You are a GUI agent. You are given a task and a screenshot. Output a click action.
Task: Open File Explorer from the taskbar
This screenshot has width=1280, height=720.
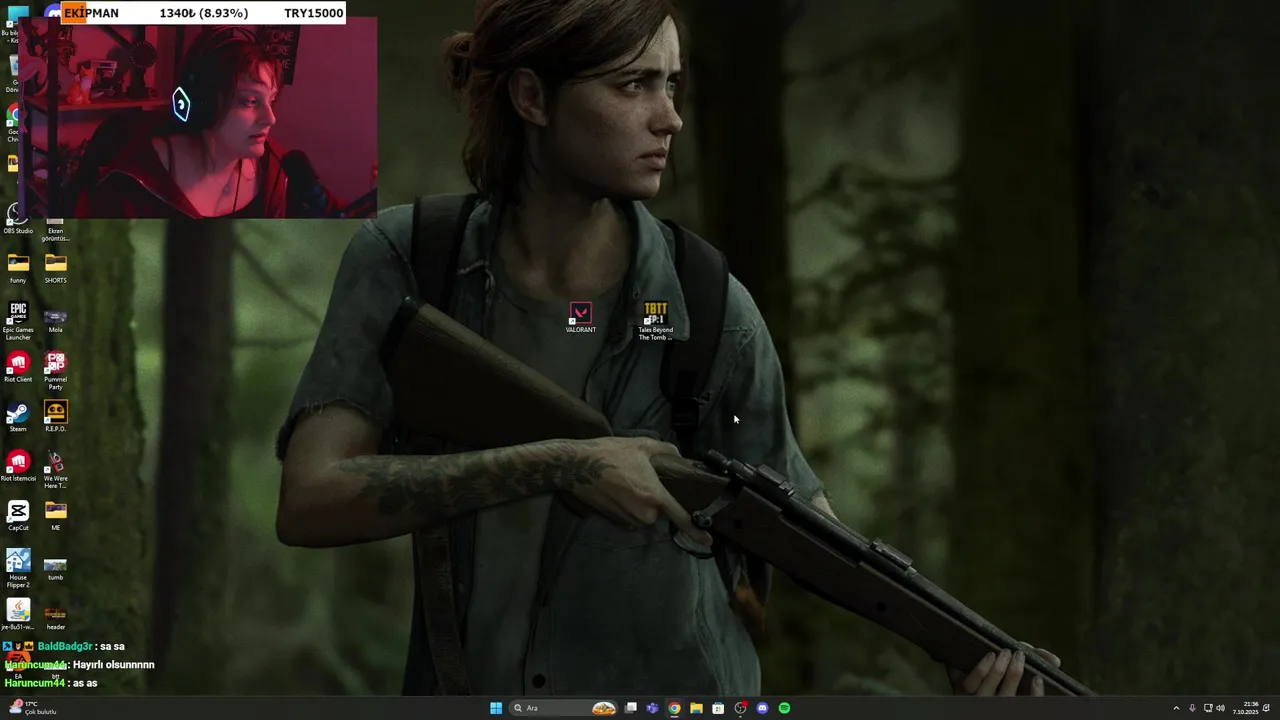[x=696, y=708]
